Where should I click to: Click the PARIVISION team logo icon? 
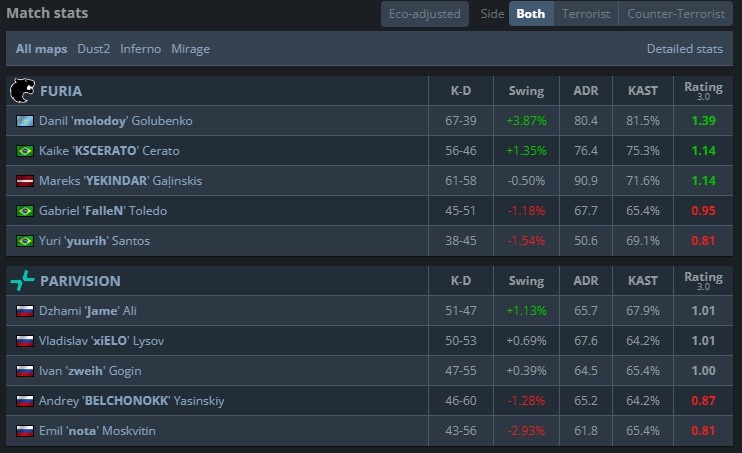tap(22, 281)
